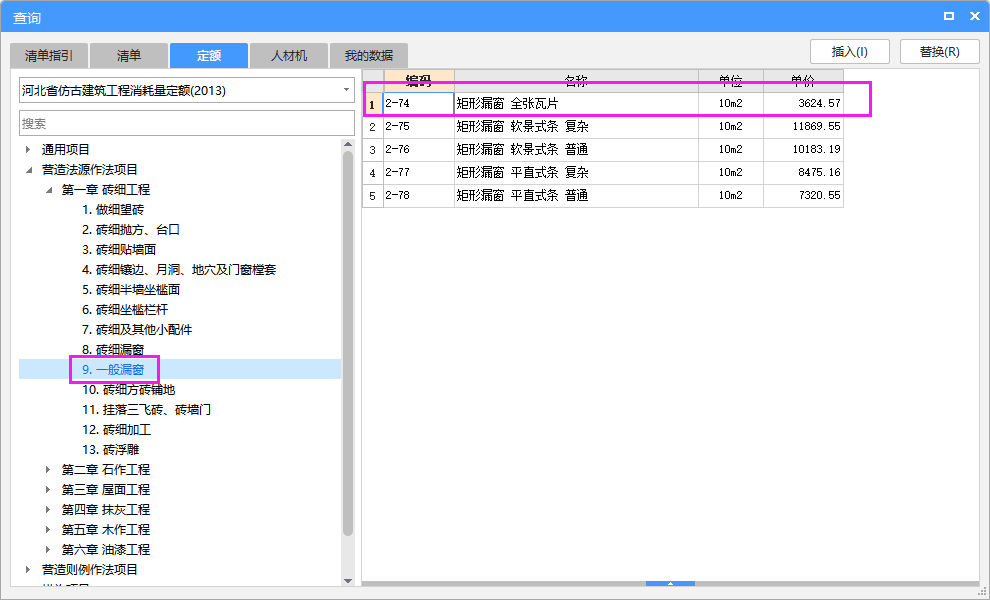The image size is (990, 600).
Task: Select code cell 2-78
Action: pyautogui.click(x=419, y=196)
